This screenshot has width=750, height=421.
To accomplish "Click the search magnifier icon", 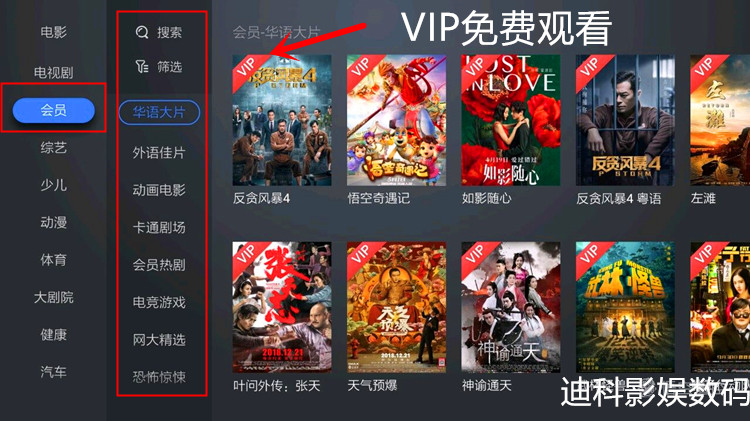I will [142, 32].
